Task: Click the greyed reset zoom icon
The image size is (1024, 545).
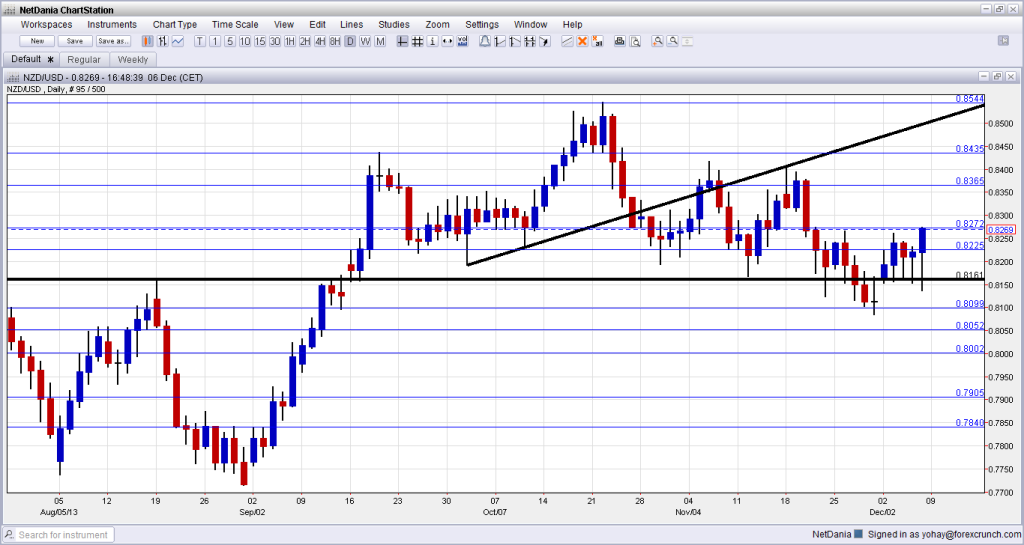Action: [687, 41]
